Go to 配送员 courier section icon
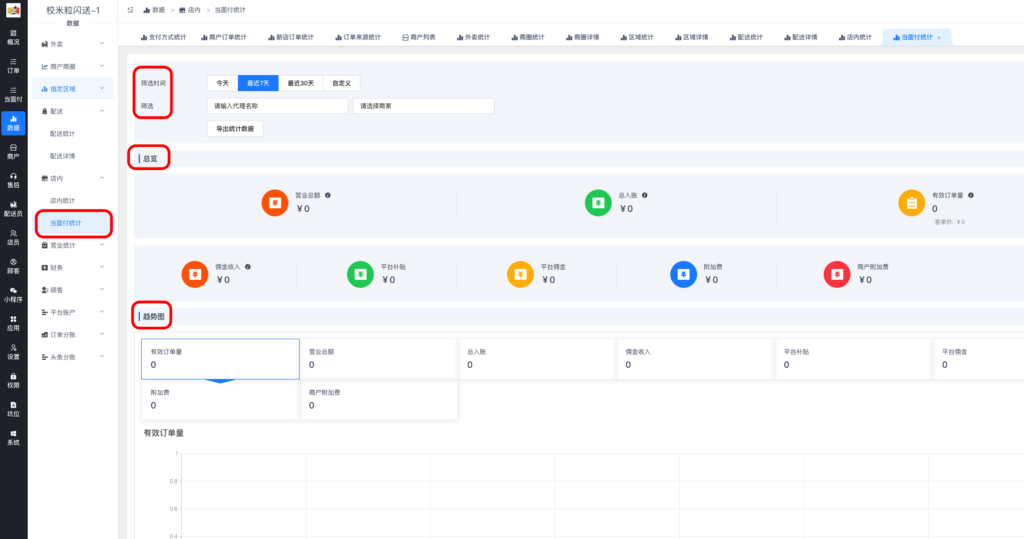The height and width of the screenshot is (539, 1024). coord(13,208)
